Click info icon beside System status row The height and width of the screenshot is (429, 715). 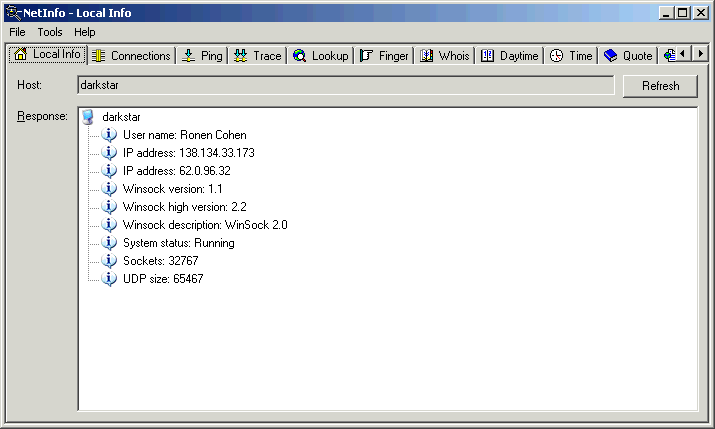coord(109,243)
